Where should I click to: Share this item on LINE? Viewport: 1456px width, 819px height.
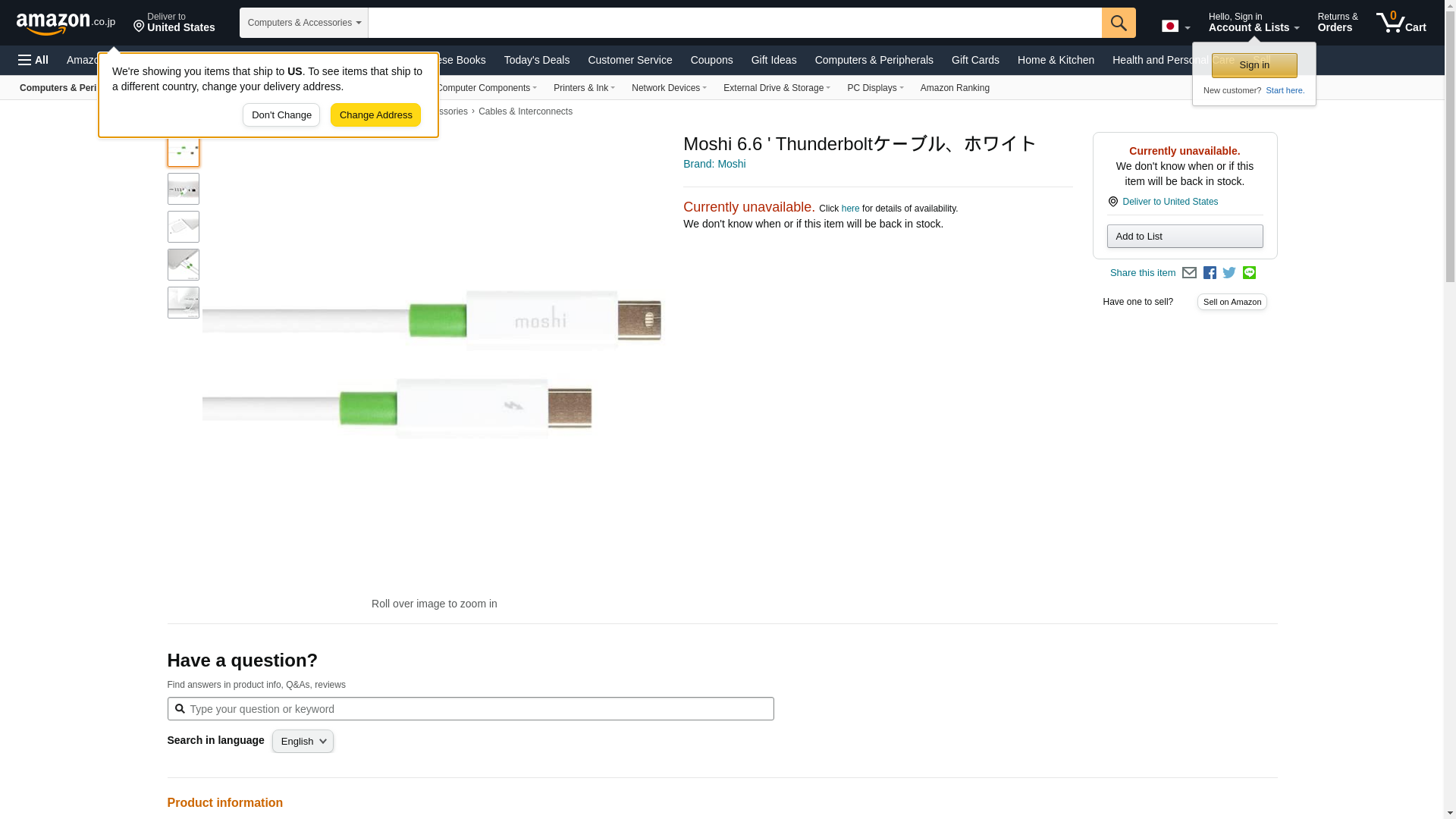click(x=1249, y=273)
